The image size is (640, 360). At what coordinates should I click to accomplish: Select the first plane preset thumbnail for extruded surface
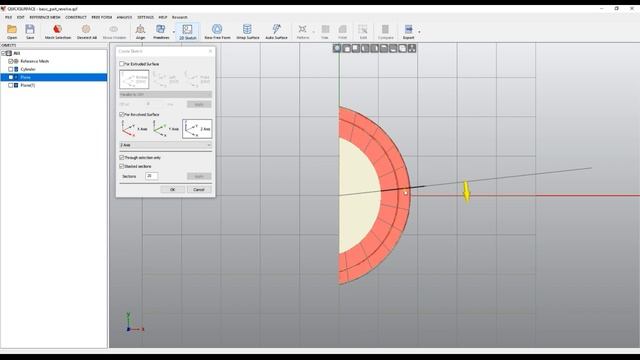[134, 79]
